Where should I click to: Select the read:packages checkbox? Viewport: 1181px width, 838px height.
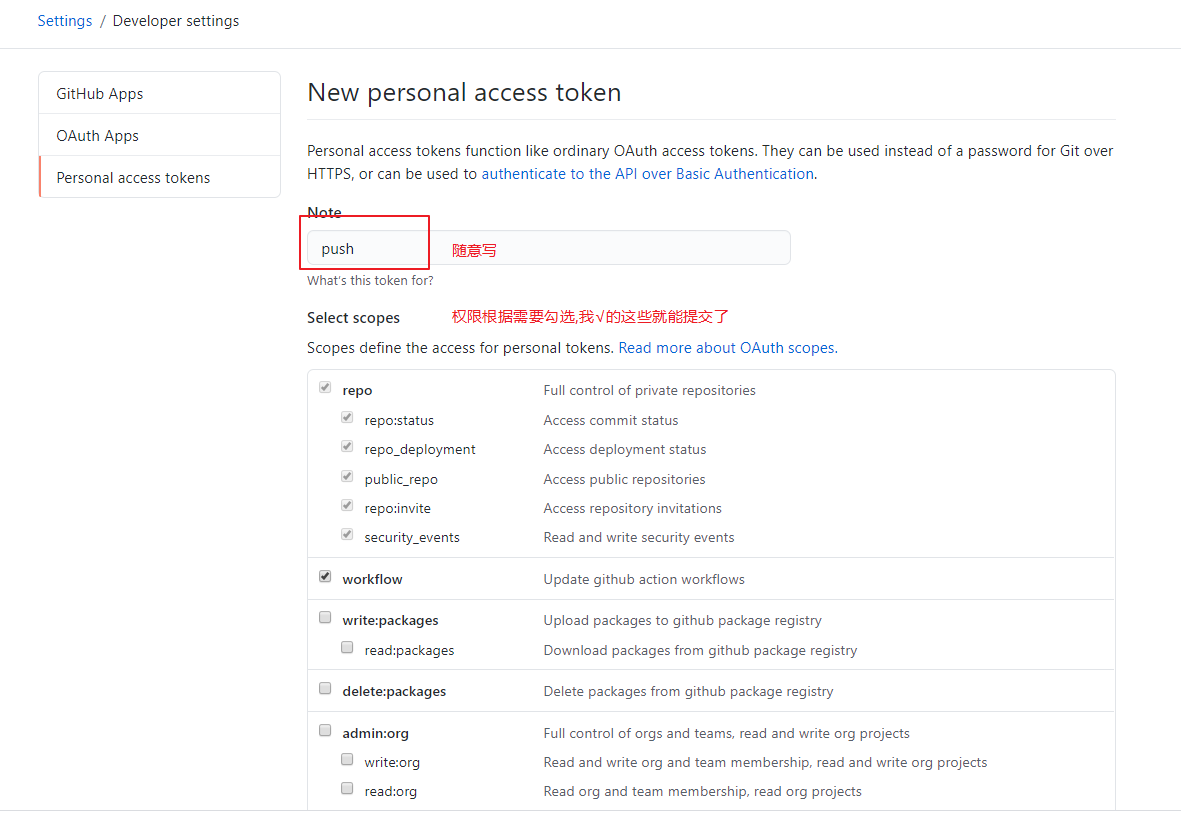tap(347, 648)
